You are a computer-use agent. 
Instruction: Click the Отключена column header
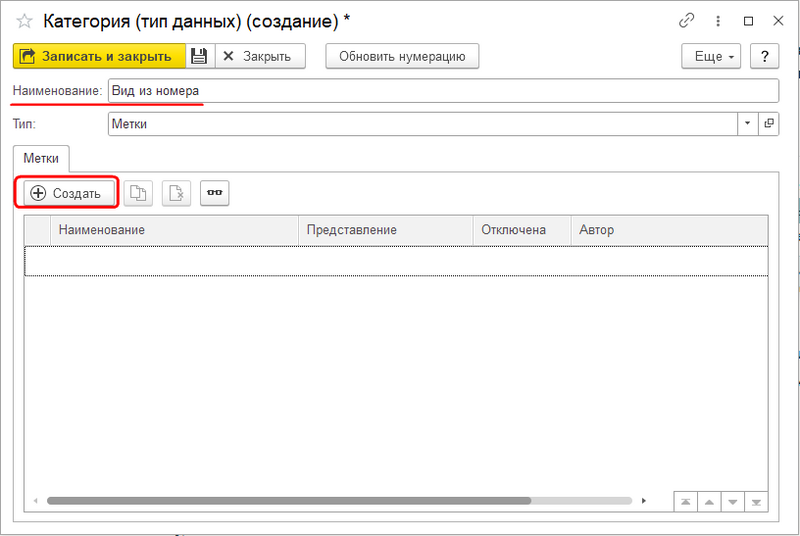522,230
